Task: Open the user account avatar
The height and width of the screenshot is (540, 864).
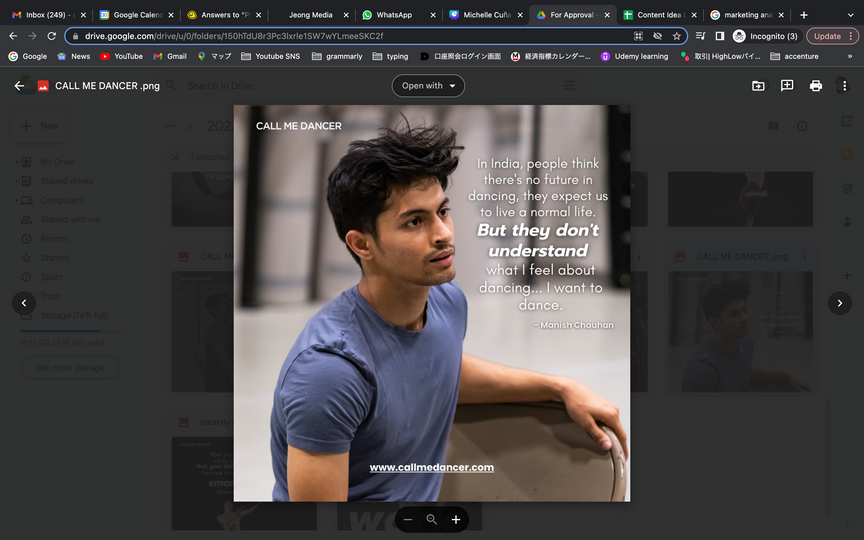Action: (x=842, y=84)
